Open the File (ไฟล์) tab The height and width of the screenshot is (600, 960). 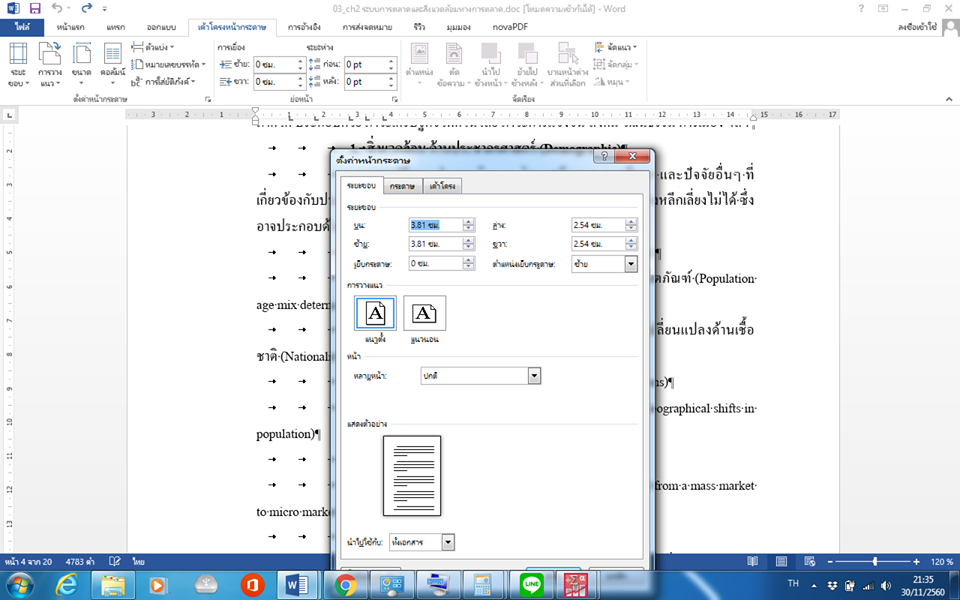coord(22,27)
